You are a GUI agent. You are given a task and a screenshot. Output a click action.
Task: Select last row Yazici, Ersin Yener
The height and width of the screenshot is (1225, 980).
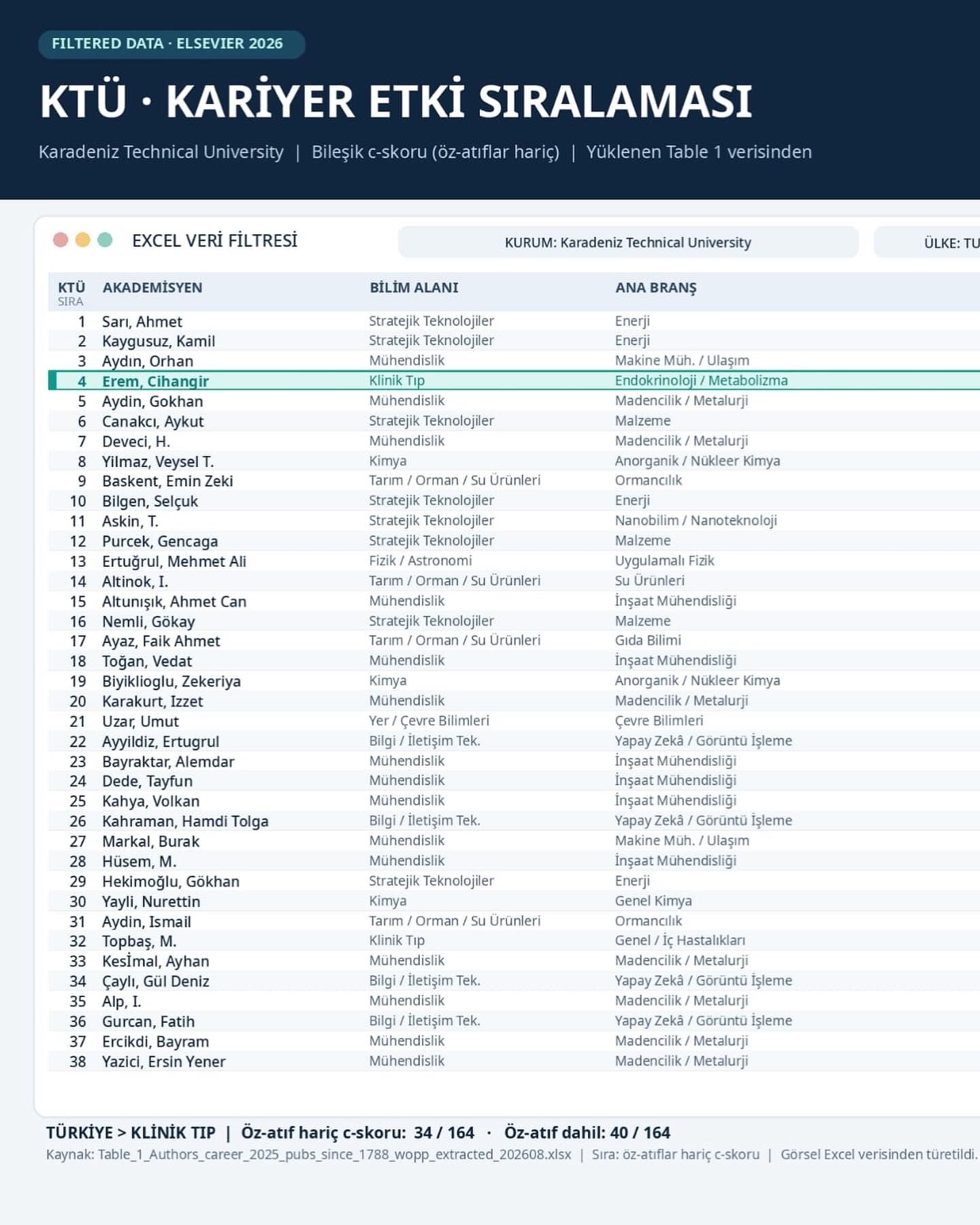coord(514,1062)
